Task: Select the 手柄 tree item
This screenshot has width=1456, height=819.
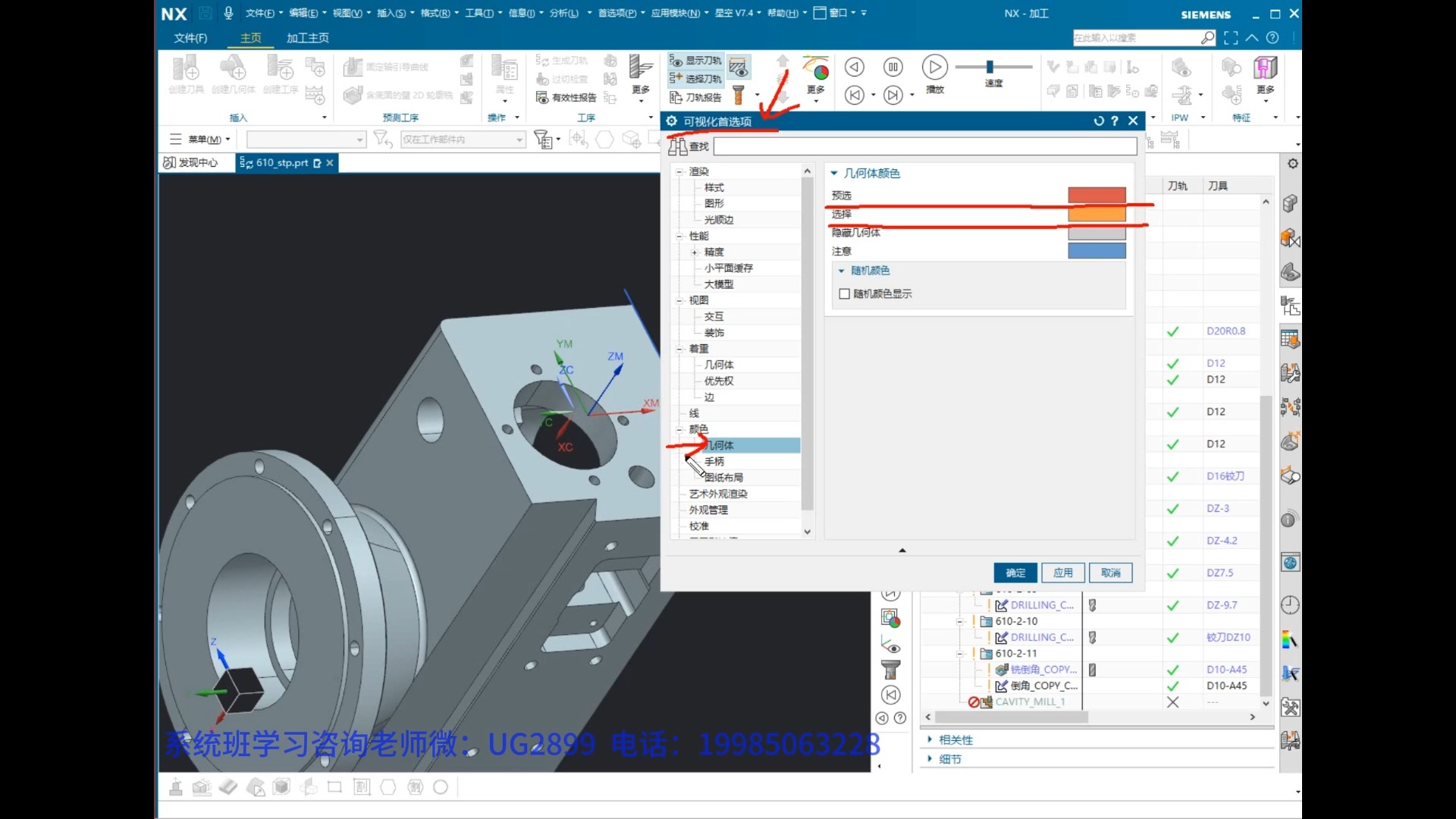Action: [x=714, y=462]
